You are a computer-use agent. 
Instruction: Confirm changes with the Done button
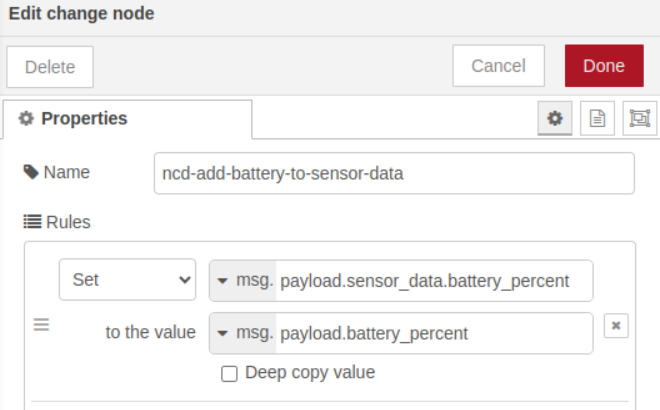pos(603,66)
